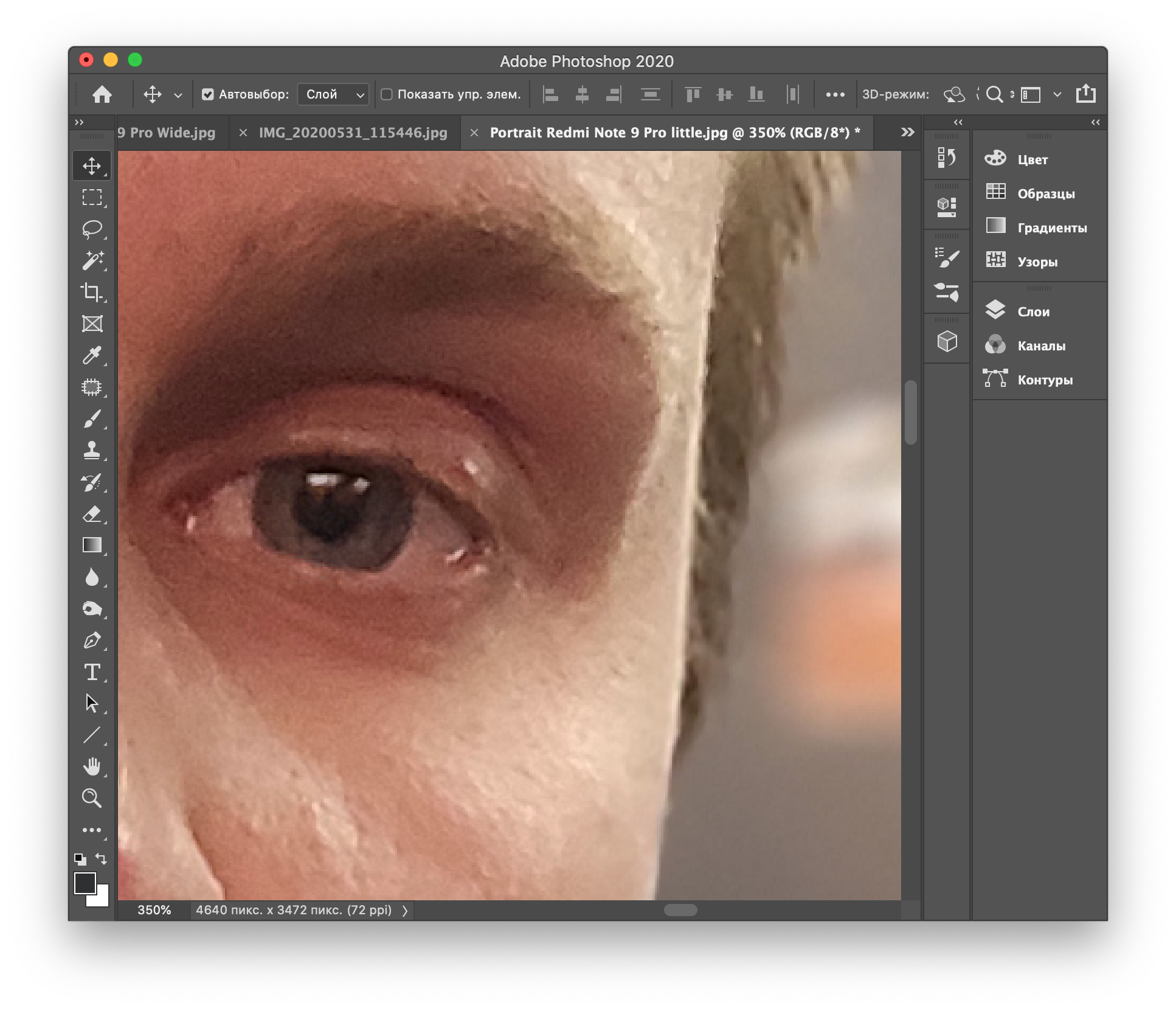Select the Horizontal Type tool
The image size is (1176, 1011).
point(92,672)
